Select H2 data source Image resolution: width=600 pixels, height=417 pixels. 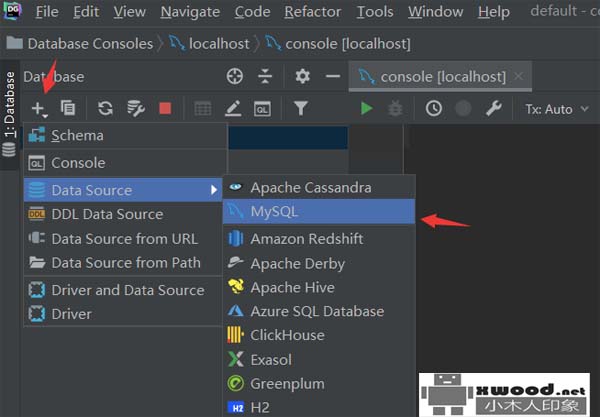(x=319, y=407)
